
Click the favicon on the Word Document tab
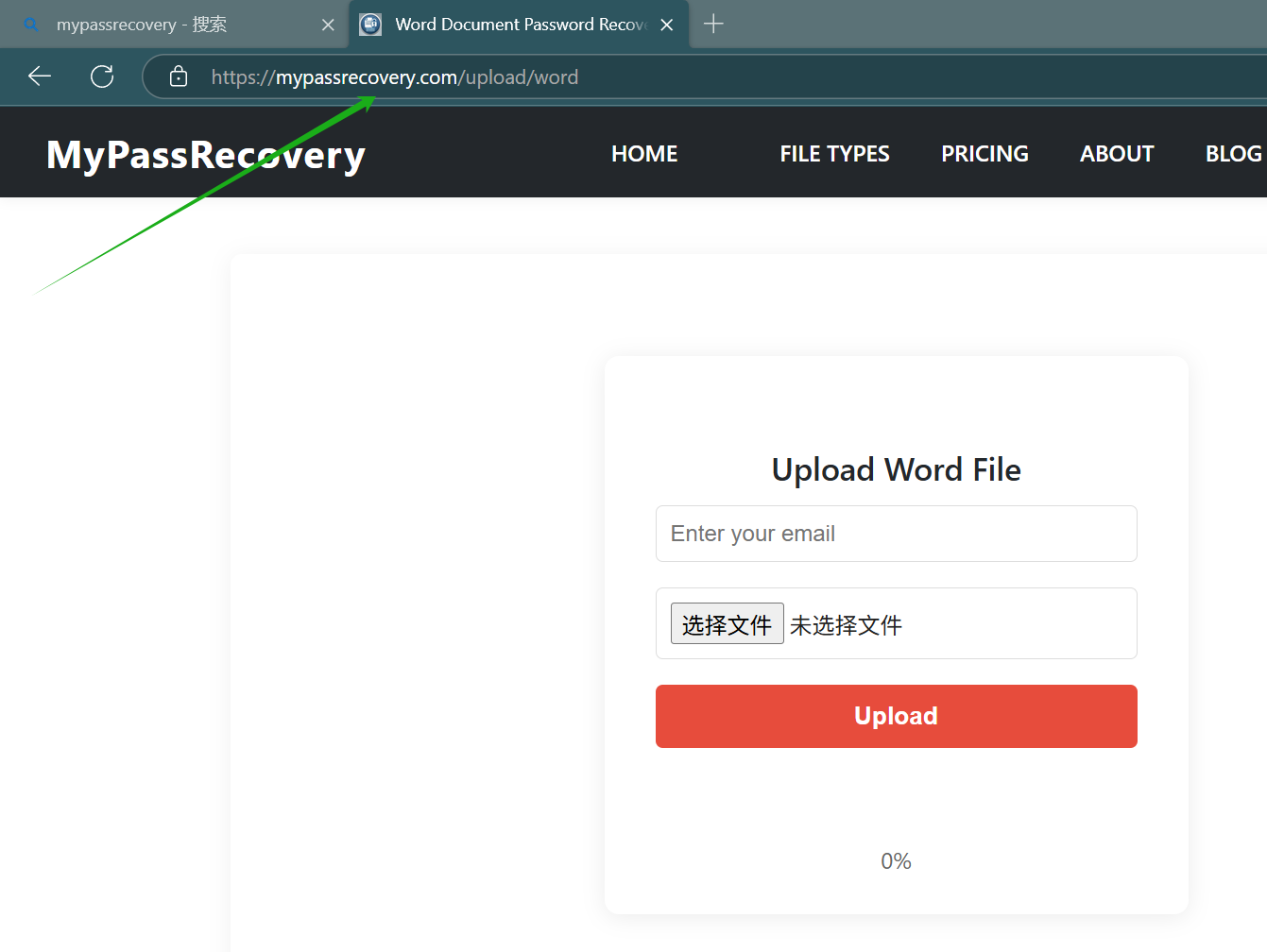tap(369, 24)
